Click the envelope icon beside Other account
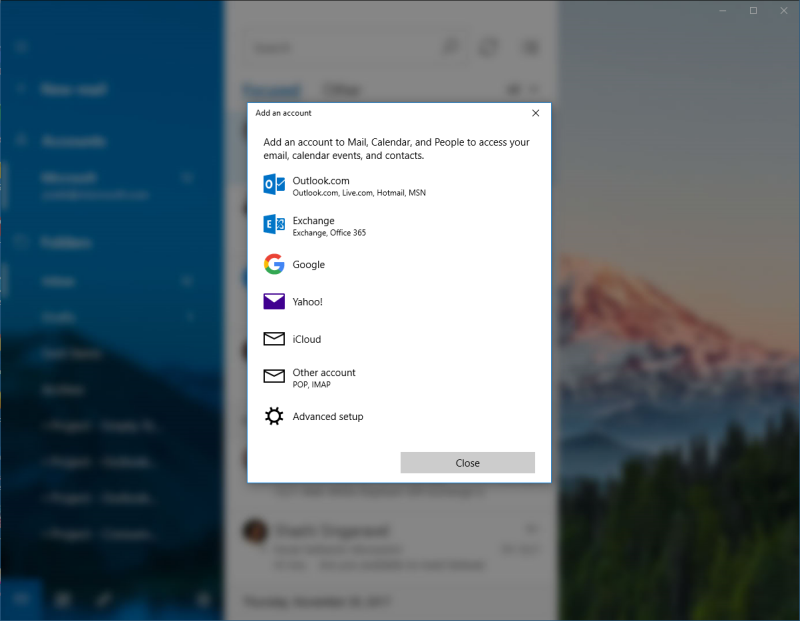 (x=274, y=376)
